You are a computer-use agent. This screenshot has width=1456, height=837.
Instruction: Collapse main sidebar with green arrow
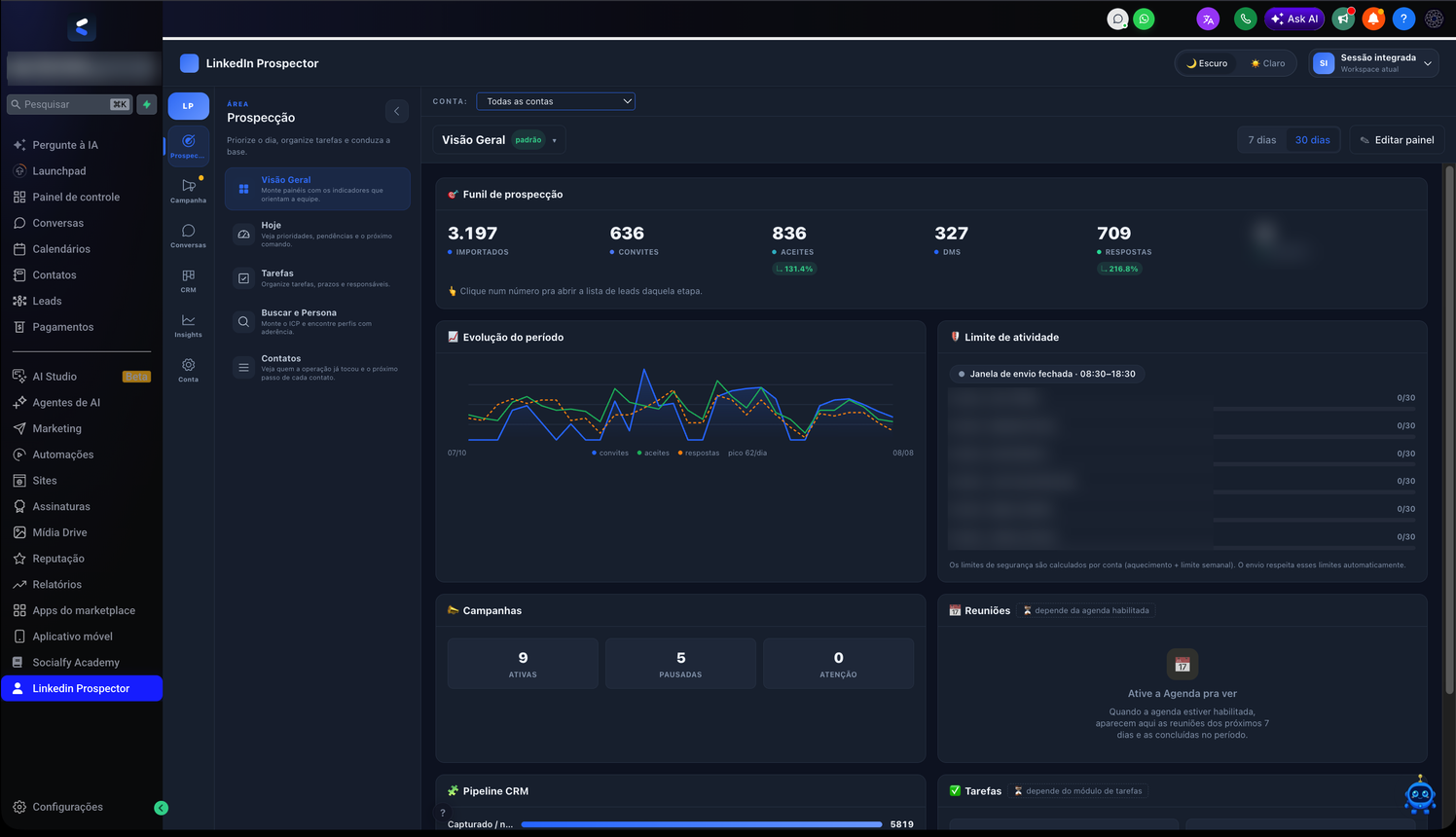click(x=162, y=808)
